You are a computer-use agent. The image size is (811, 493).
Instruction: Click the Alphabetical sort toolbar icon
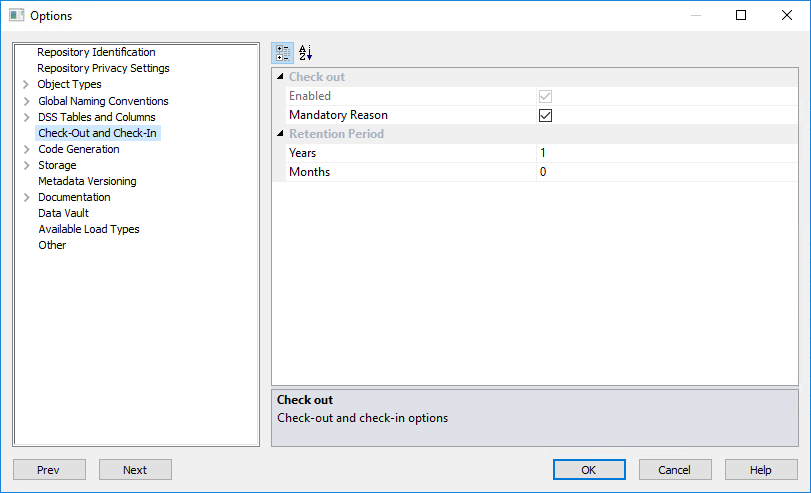coord(306,53)
